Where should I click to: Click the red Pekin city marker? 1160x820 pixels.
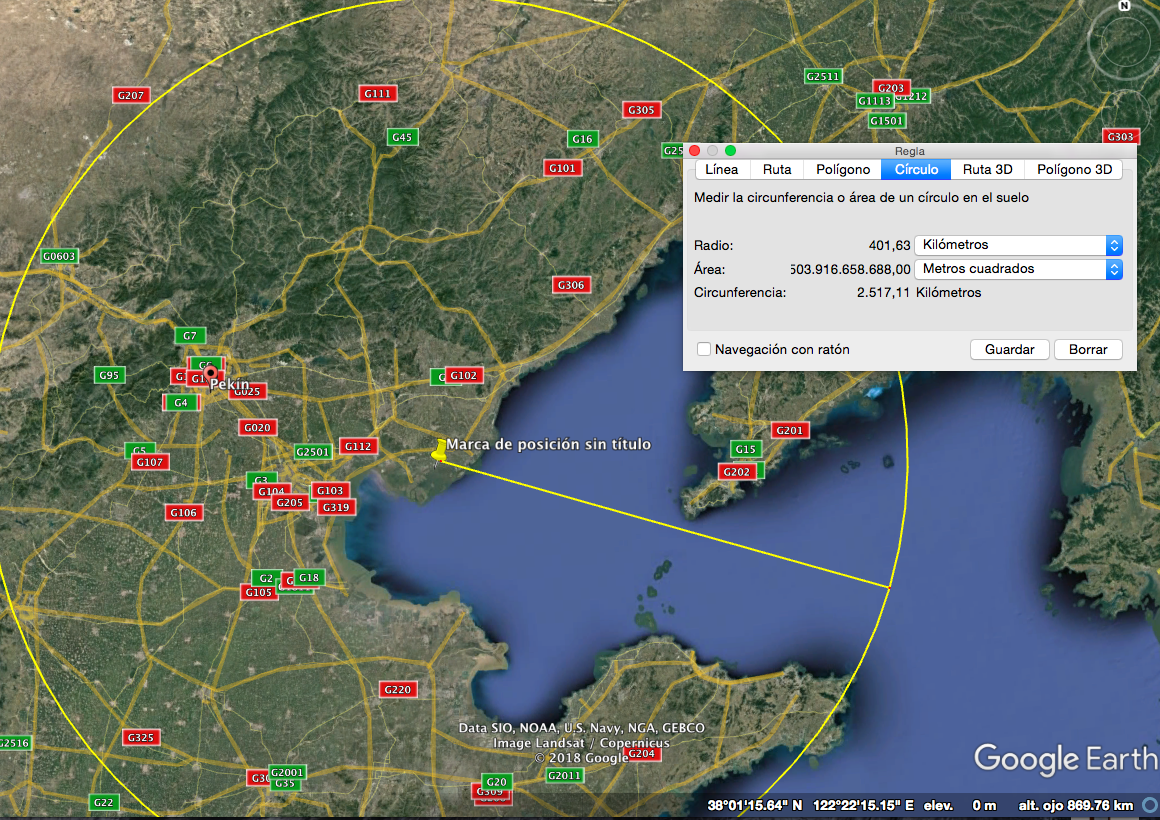pyautogui.click(x=211, y=373)
